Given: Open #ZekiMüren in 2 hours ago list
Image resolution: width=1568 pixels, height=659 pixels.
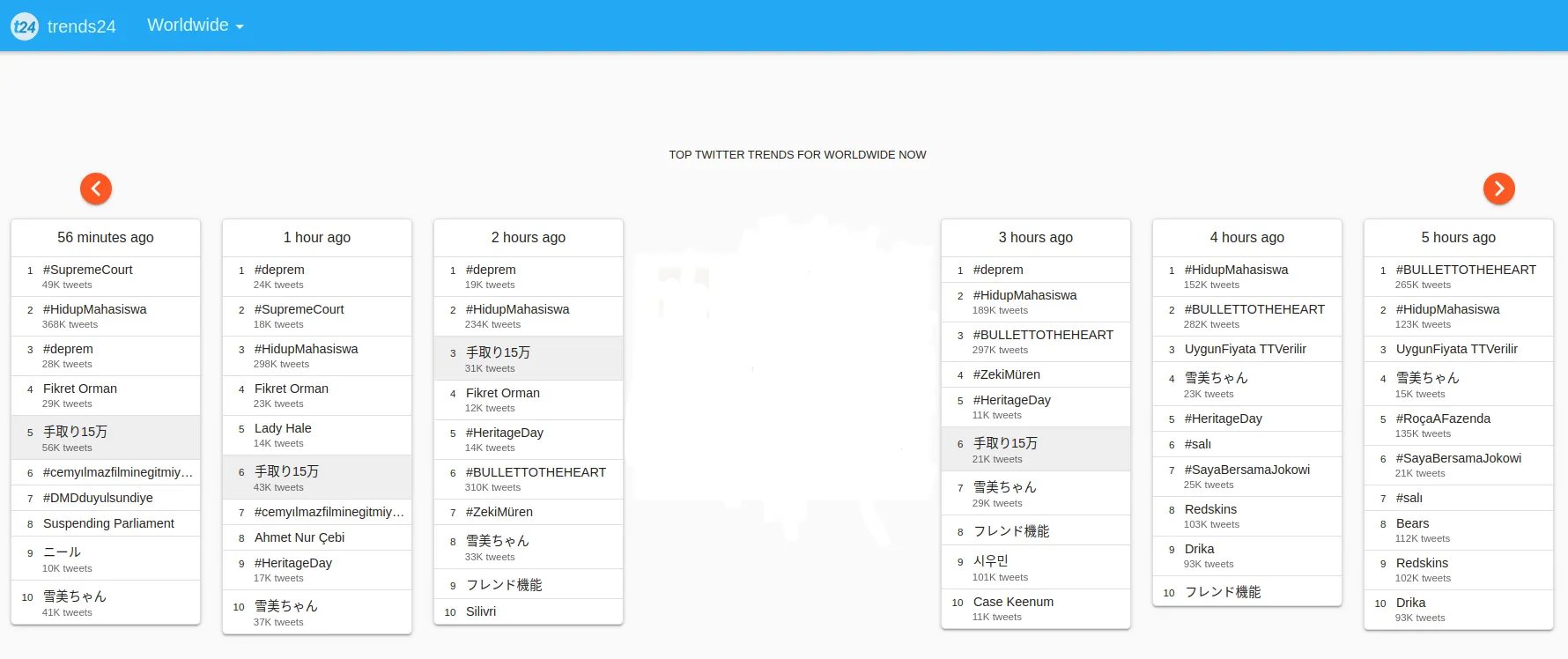Looking at the screenshot, I should pos(499,512).
